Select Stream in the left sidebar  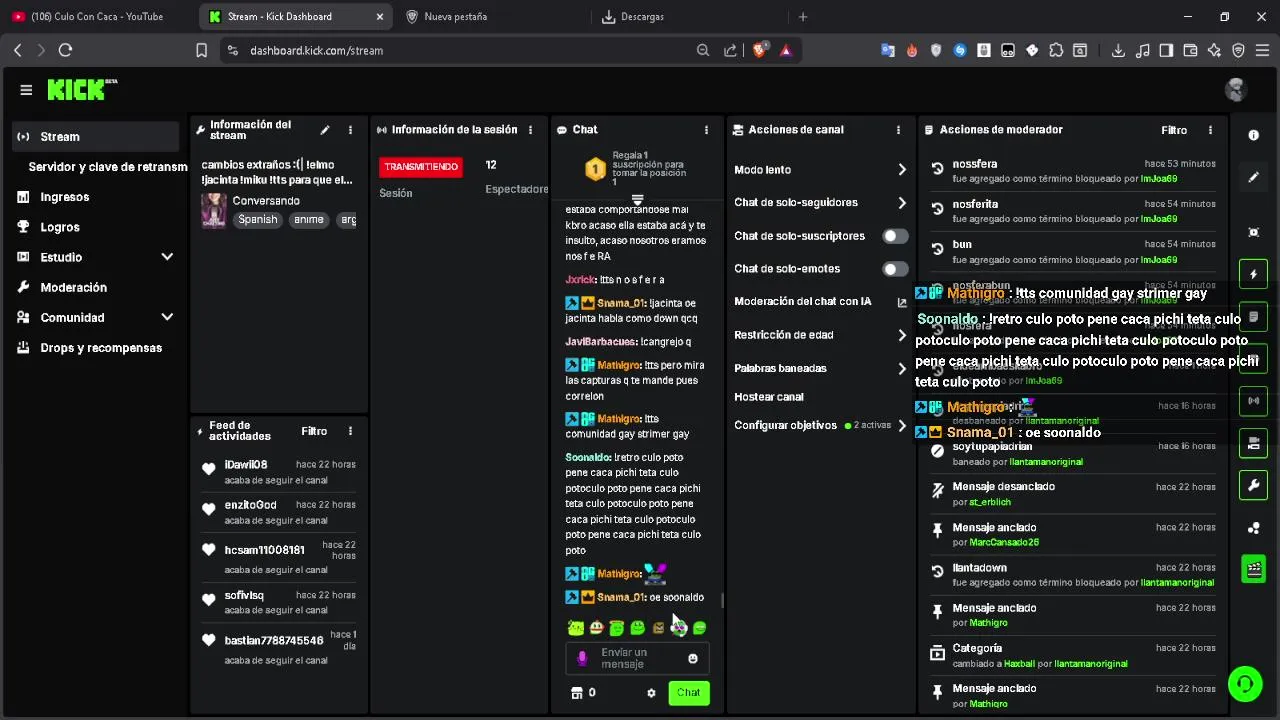[x=96, y=137]
